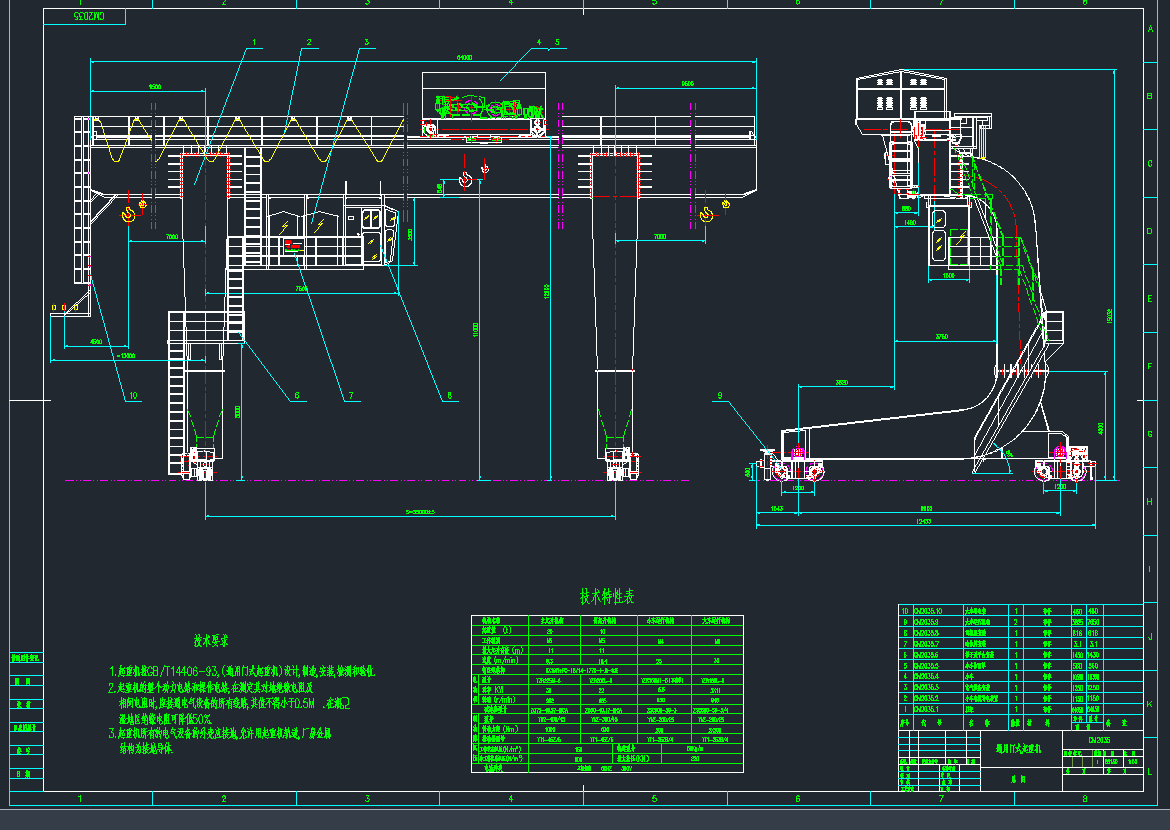Select the 7000 dimension near left hook
Image resolution: width=1170 pixels, height=830 pixels.
click(x=172, y=237)
